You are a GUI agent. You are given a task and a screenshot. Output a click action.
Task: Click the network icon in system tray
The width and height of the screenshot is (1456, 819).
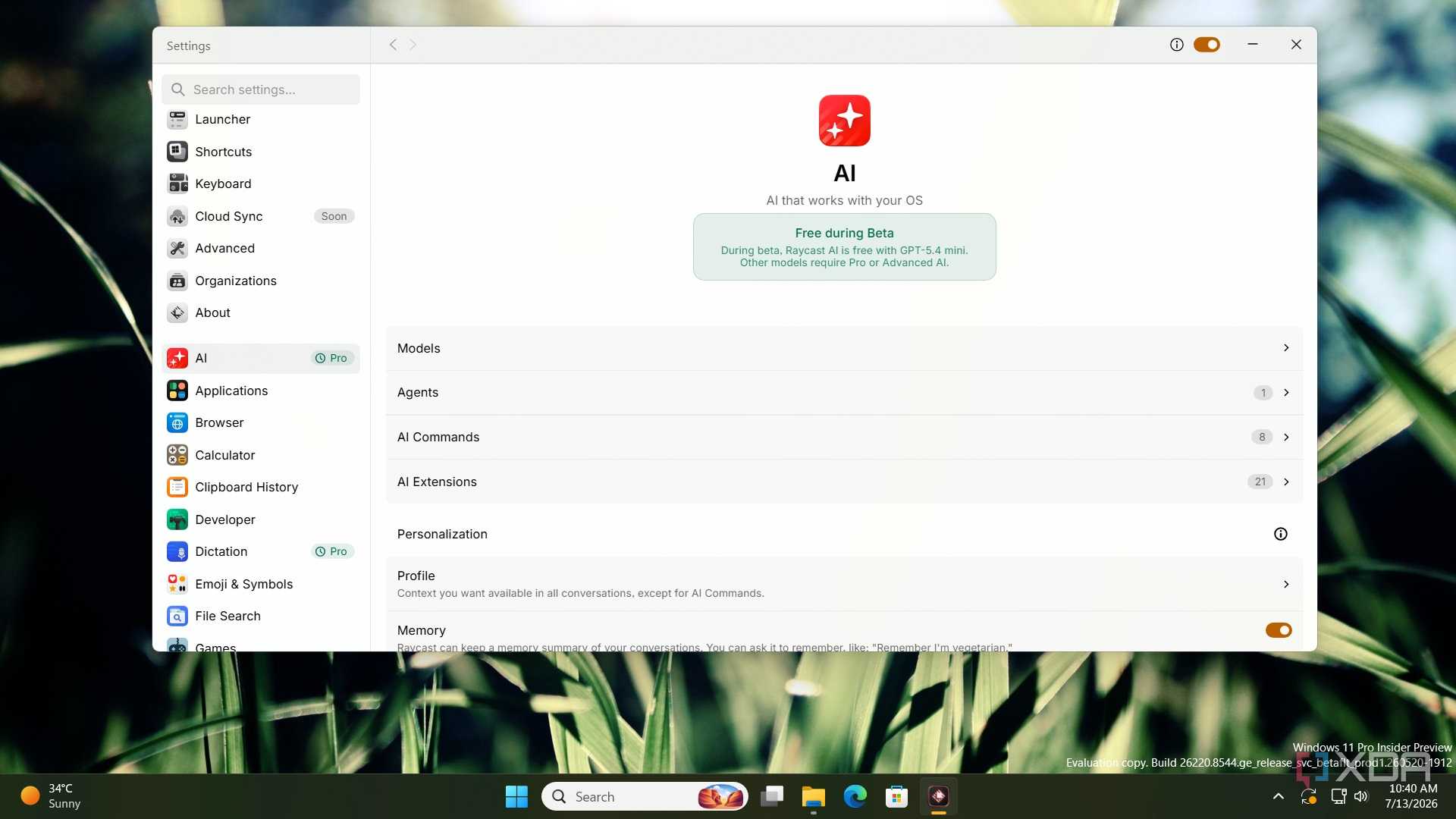click(x=1338, y=796)
